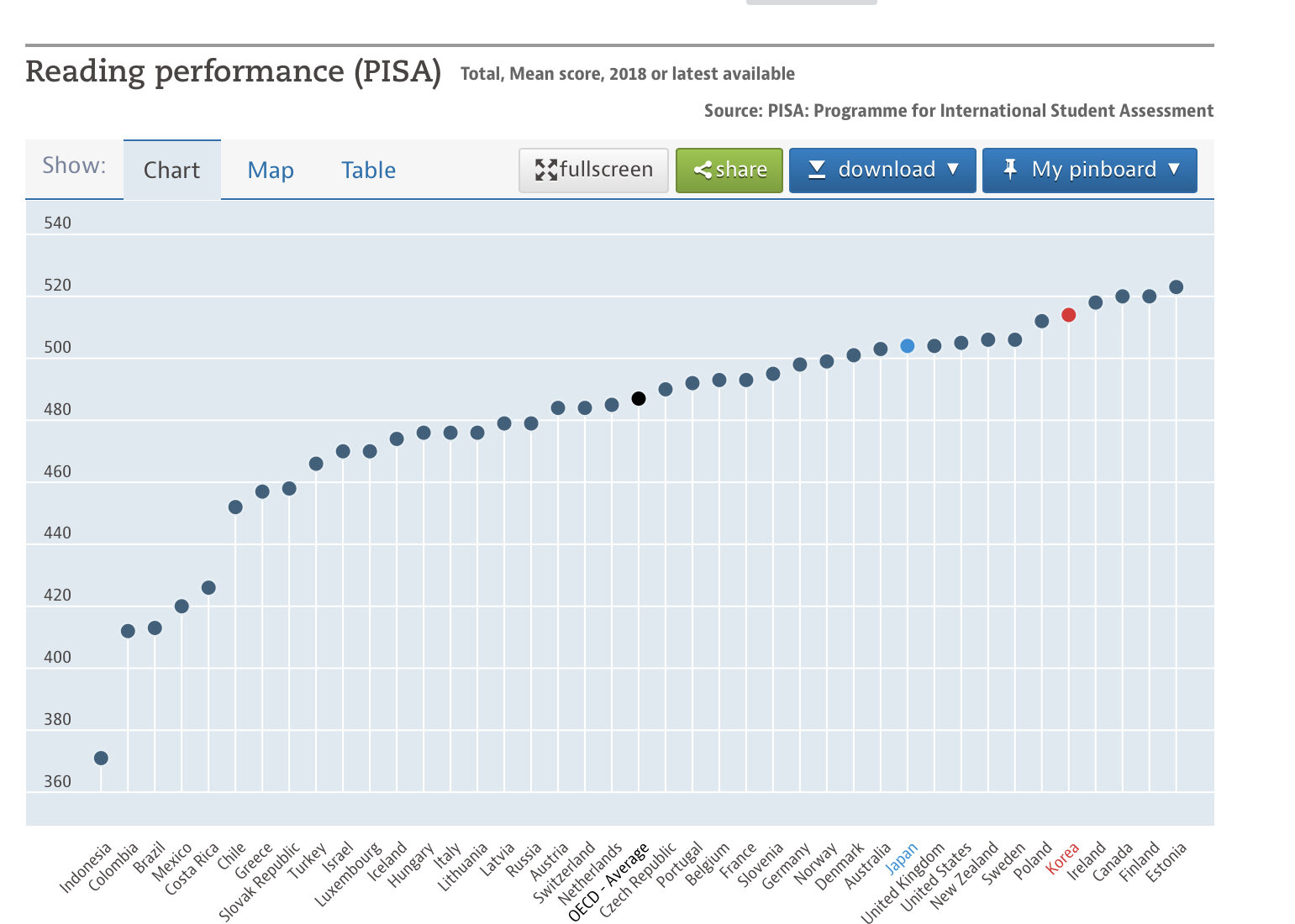
Task: Select the Chart tab
Action: pyautogui.click(x=171, y=171)
